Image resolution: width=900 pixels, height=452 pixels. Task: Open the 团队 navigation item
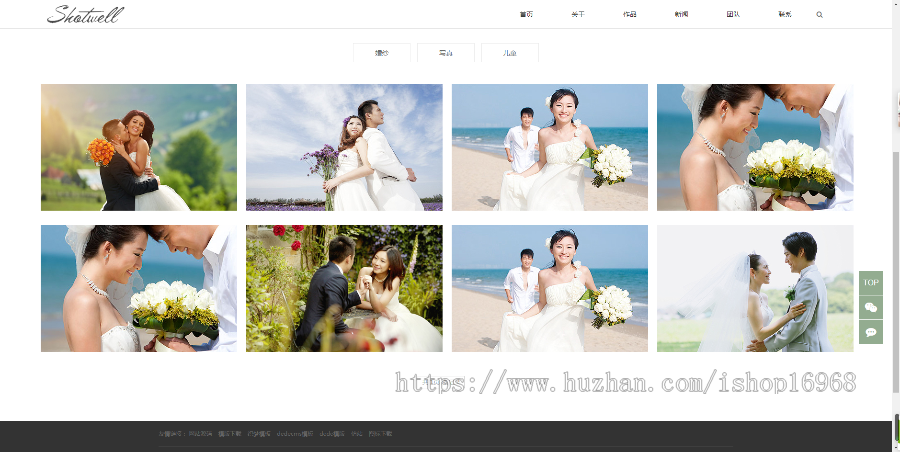coord(733,14)
